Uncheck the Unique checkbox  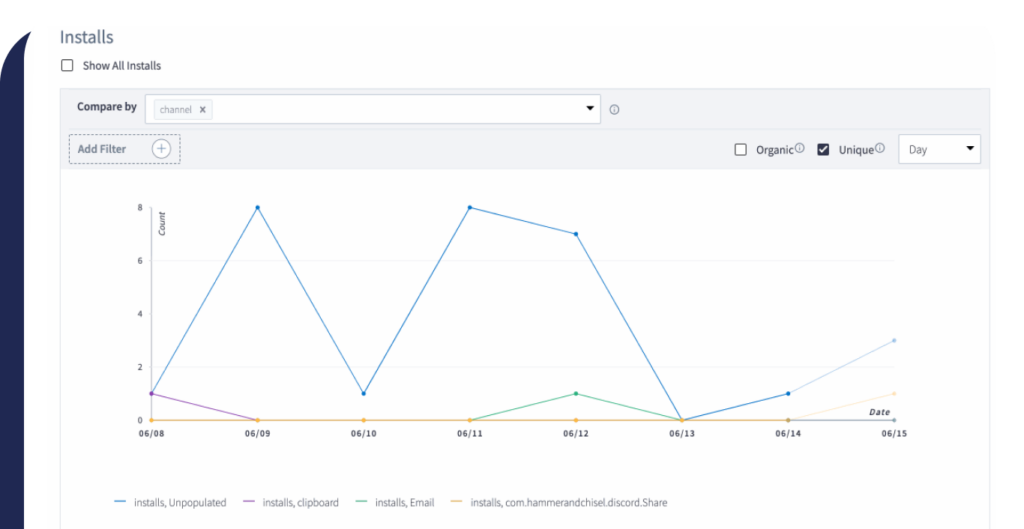tap(823, 150)
